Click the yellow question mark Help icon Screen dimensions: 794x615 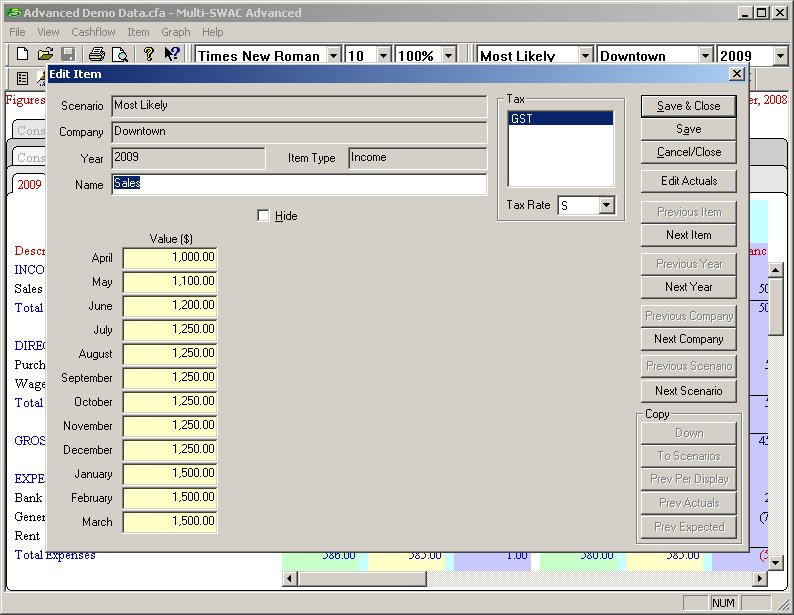148,55
